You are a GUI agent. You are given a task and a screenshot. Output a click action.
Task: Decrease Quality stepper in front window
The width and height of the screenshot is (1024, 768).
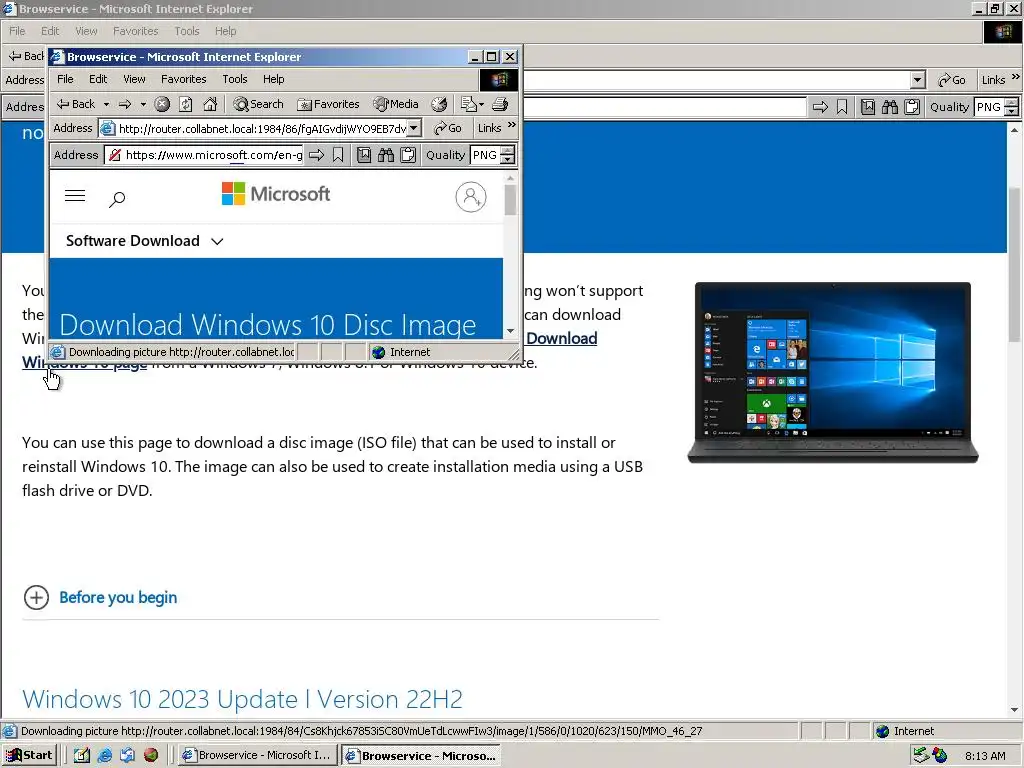(x=507, y=159)
